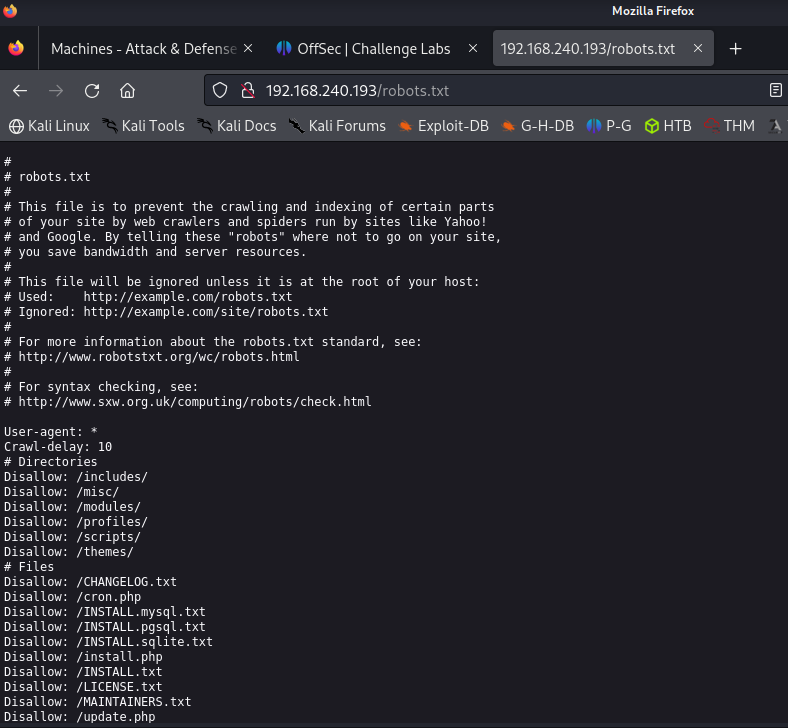Click the browser back arrow button
This screenshot has width=788, height=728.
click(x=20, y=91)
